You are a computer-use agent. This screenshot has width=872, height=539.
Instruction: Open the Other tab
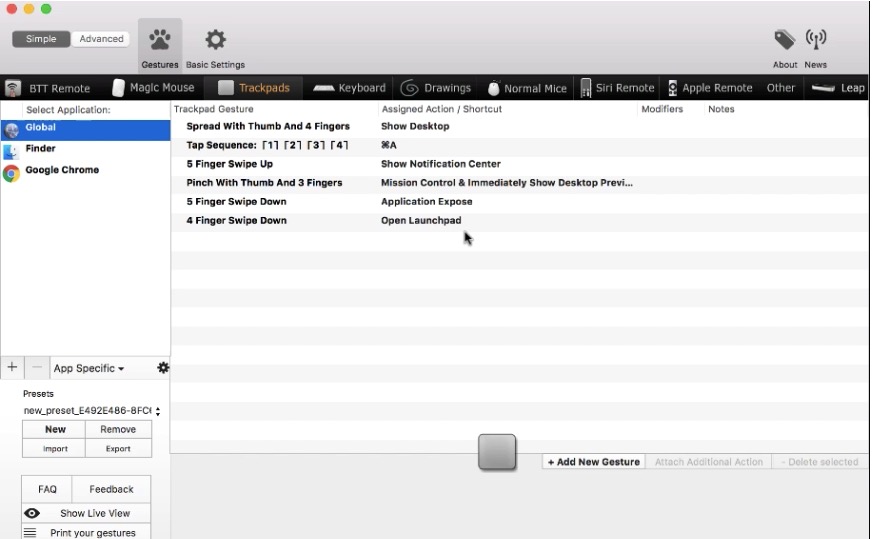[780, 88]
